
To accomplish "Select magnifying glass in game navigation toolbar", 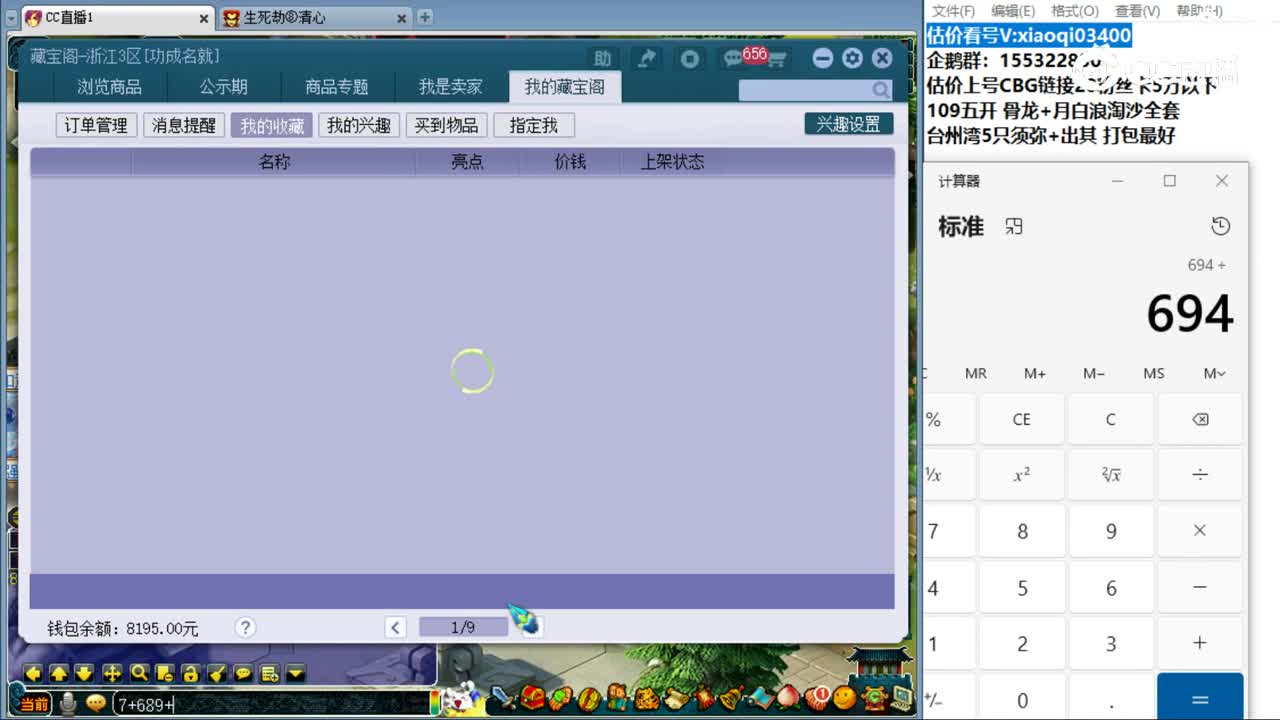I will click(140, 675).
